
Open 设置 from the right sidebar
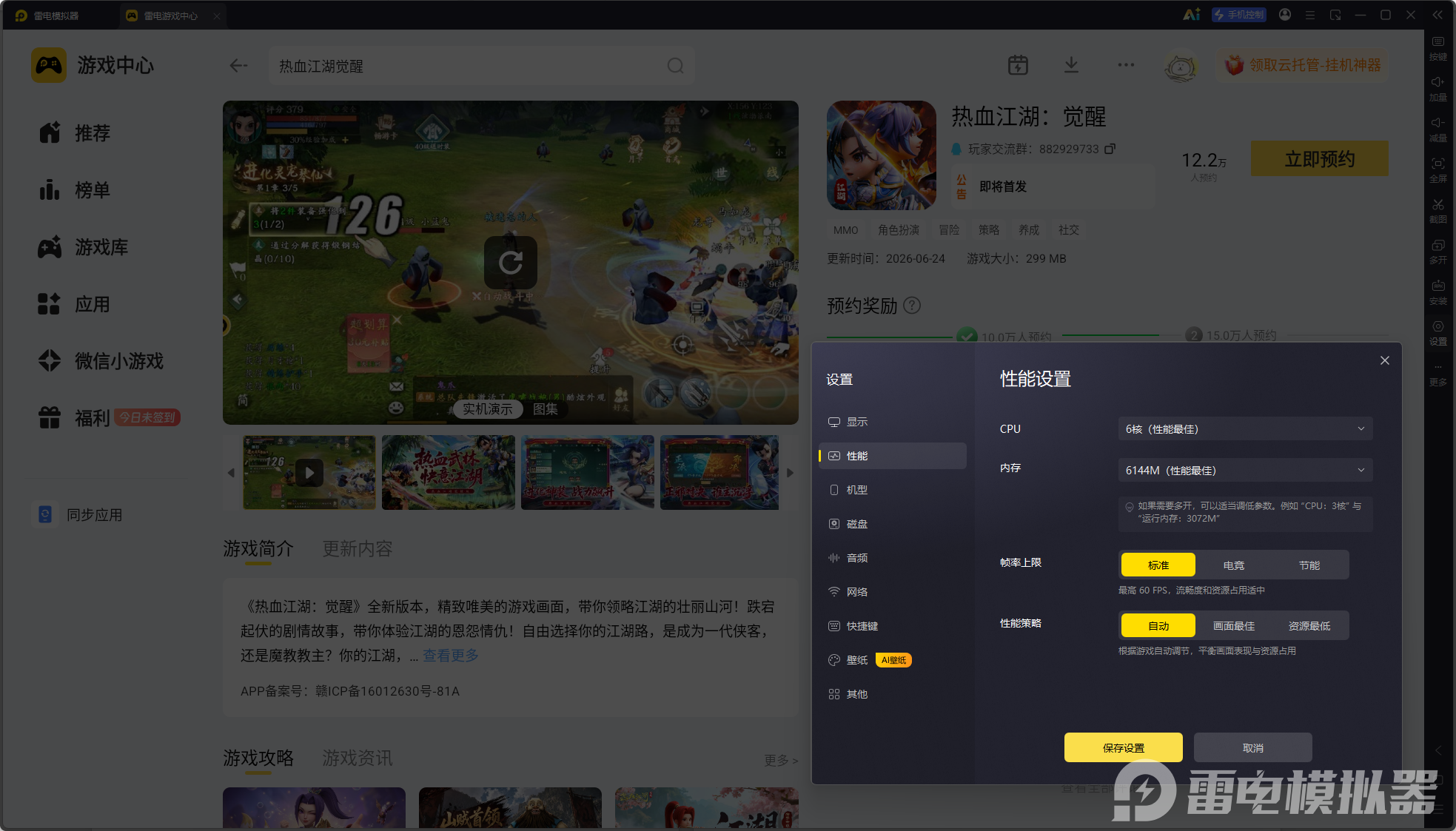[x=1437, y=332]
